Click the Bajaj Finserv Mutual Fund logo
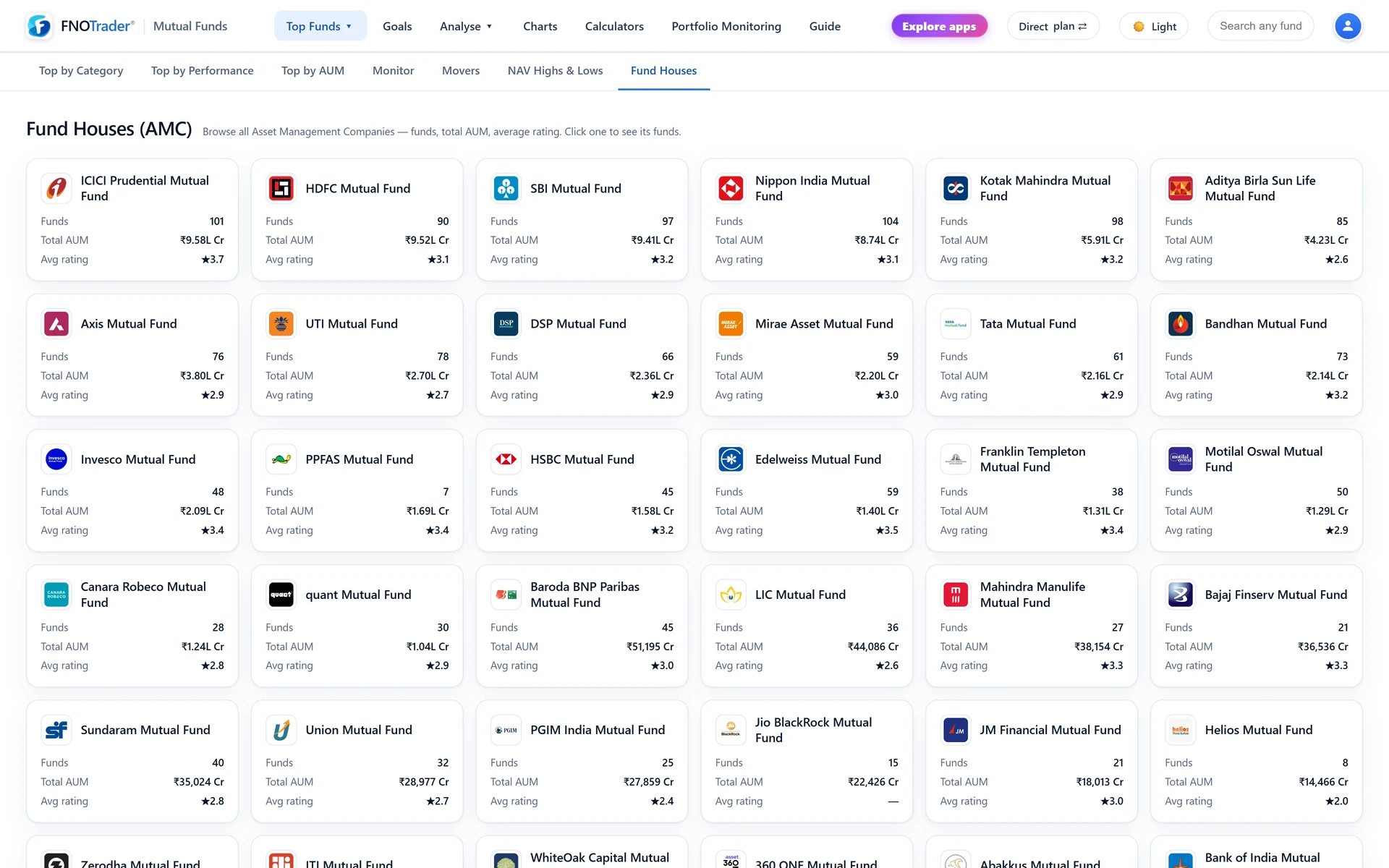Screen dimensions: 1389x868 [x=1181, y=595]
